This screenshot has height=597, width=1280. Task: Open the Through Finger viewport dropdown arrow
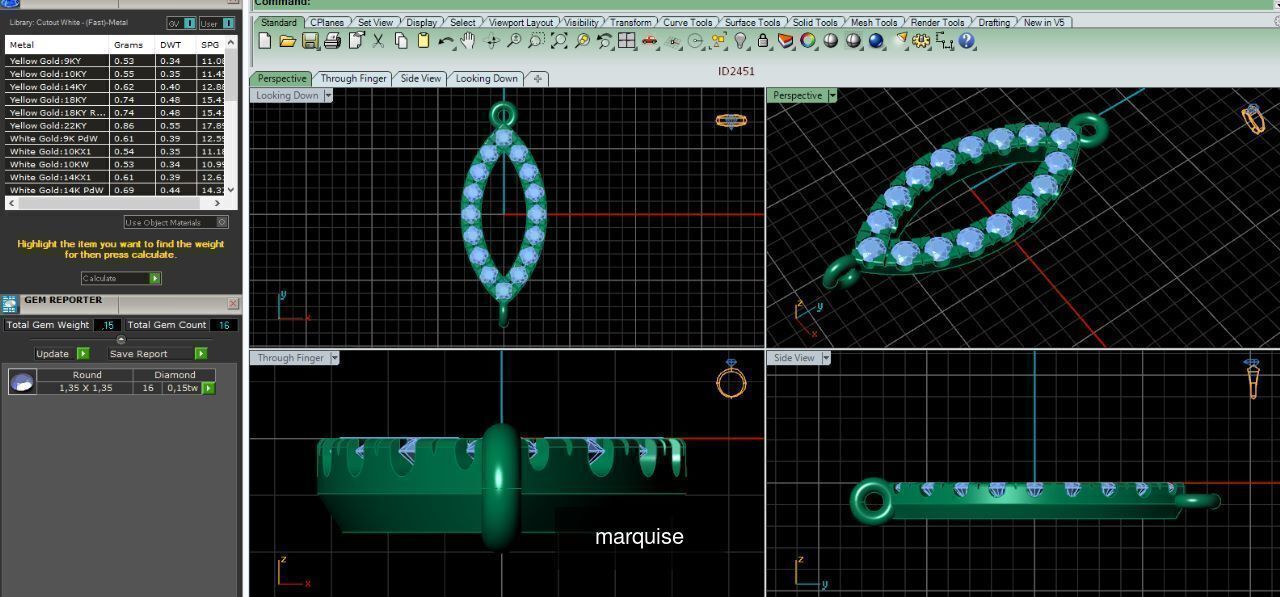pyautogui.click(x=334, y=358)
